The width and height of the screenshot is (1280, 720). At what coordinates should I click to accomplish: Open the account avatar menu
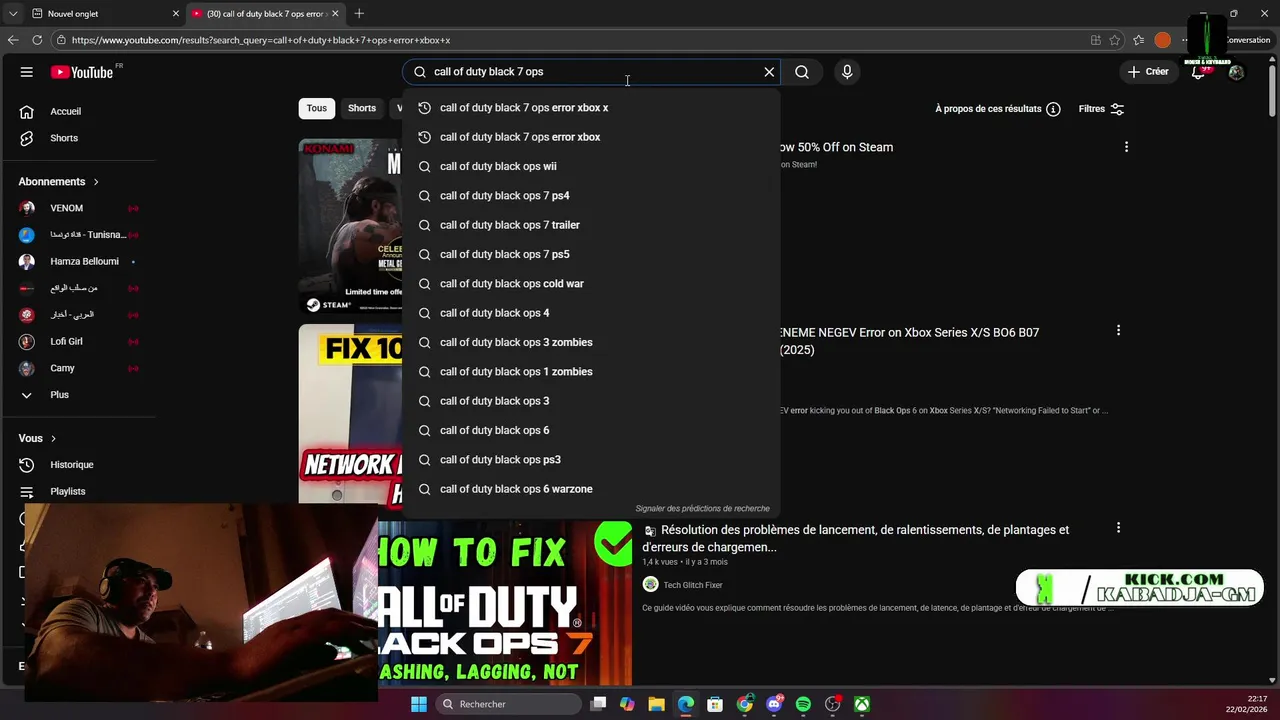coord(1236,72)
